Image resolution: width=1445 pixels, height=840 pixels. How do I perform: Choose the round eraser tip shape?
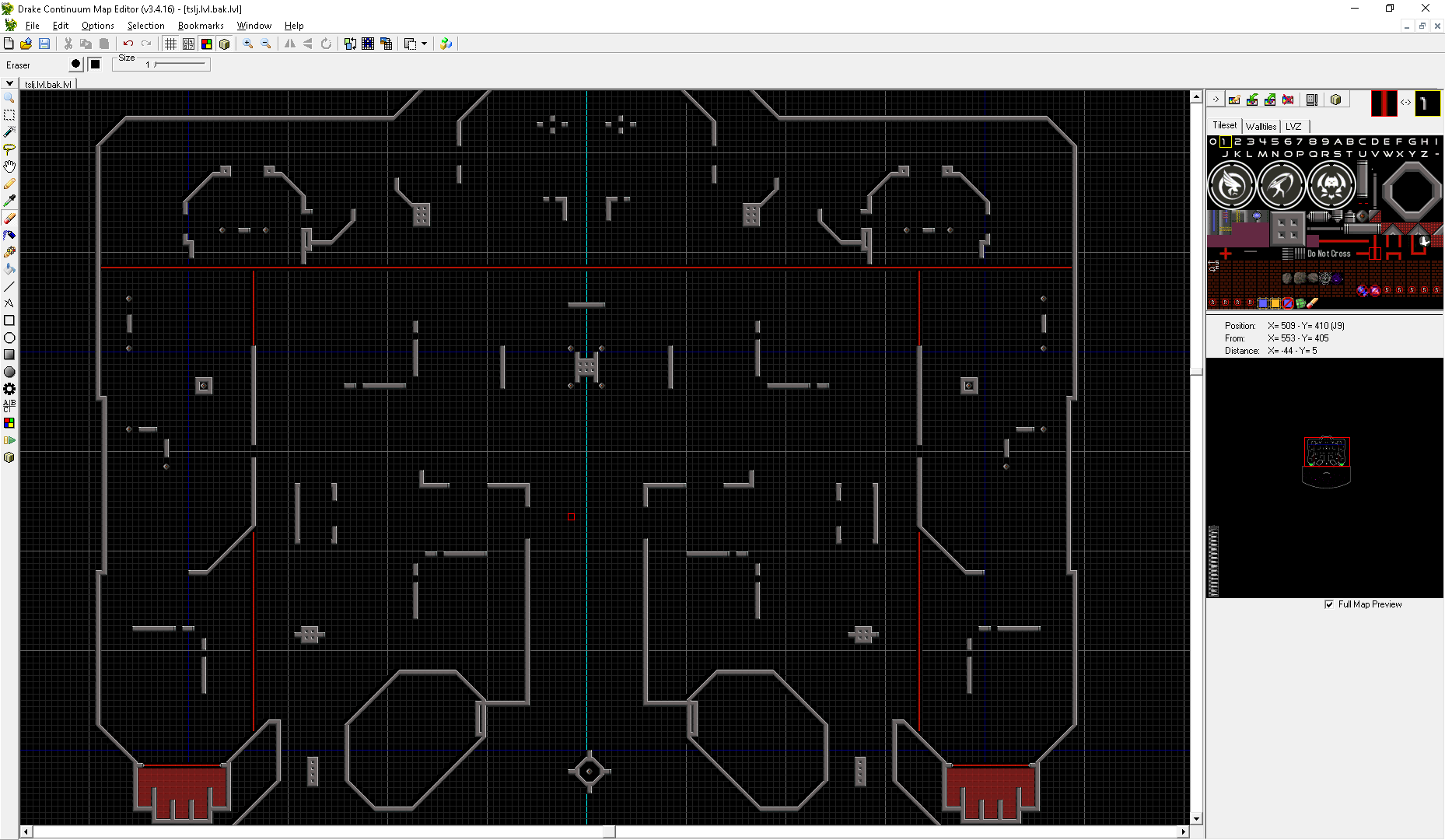(x=75, y=65)
